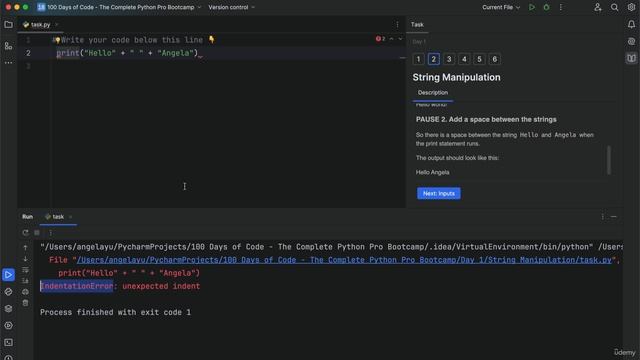Screen dimensions: 640x360
Task: Select the Task panel tab
Action: (x=417, y=24)
